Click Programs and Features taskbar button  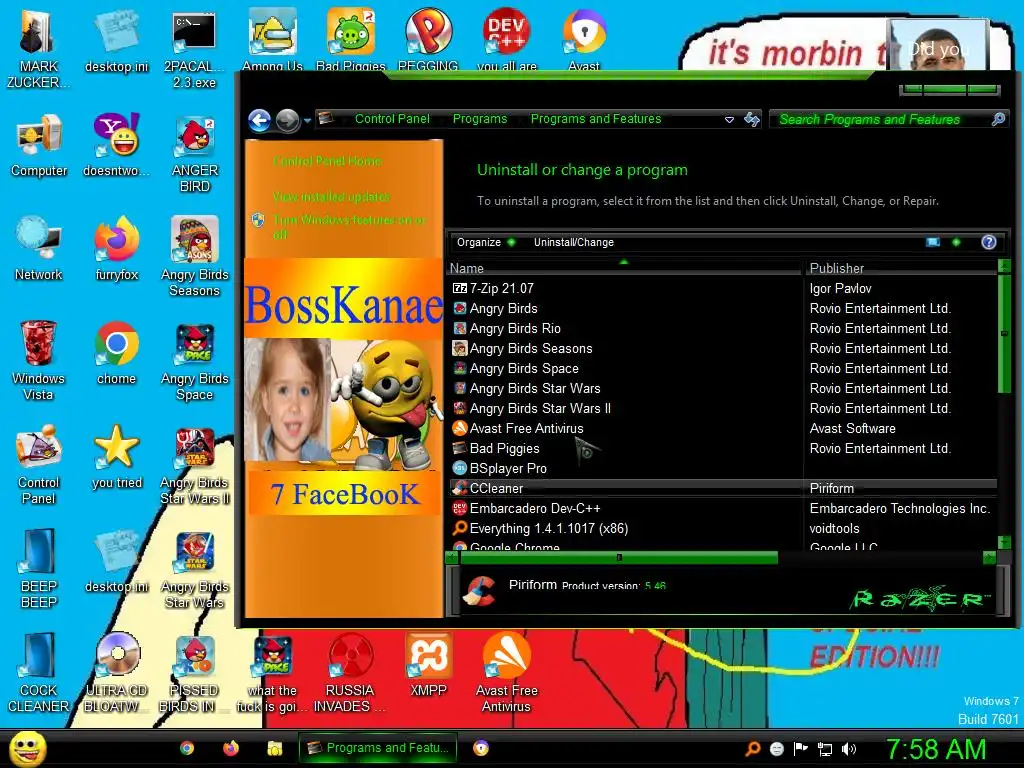click(x=377, y=748)
